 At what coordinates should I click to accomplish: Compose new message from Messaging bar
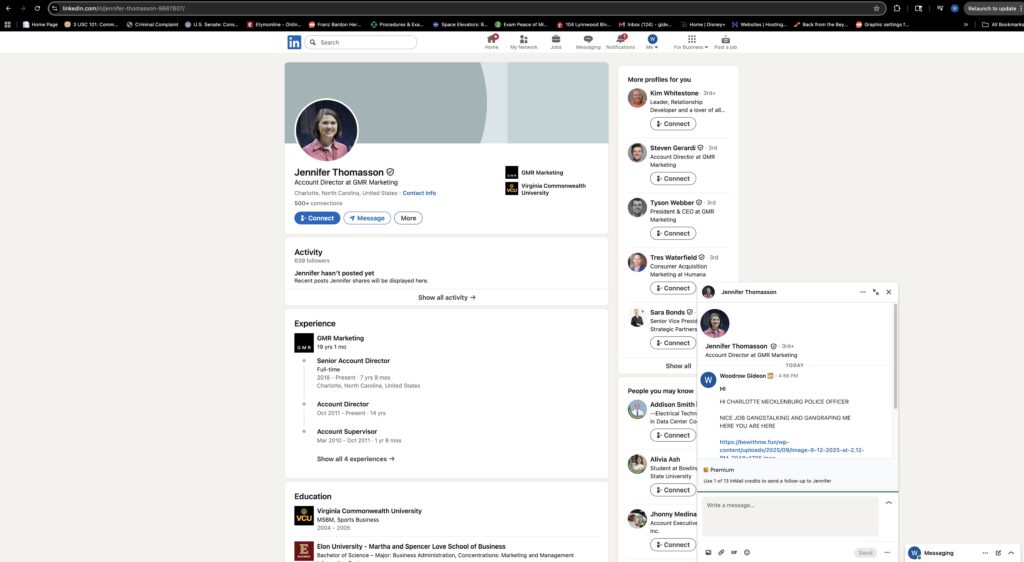(x=998, y=553)
